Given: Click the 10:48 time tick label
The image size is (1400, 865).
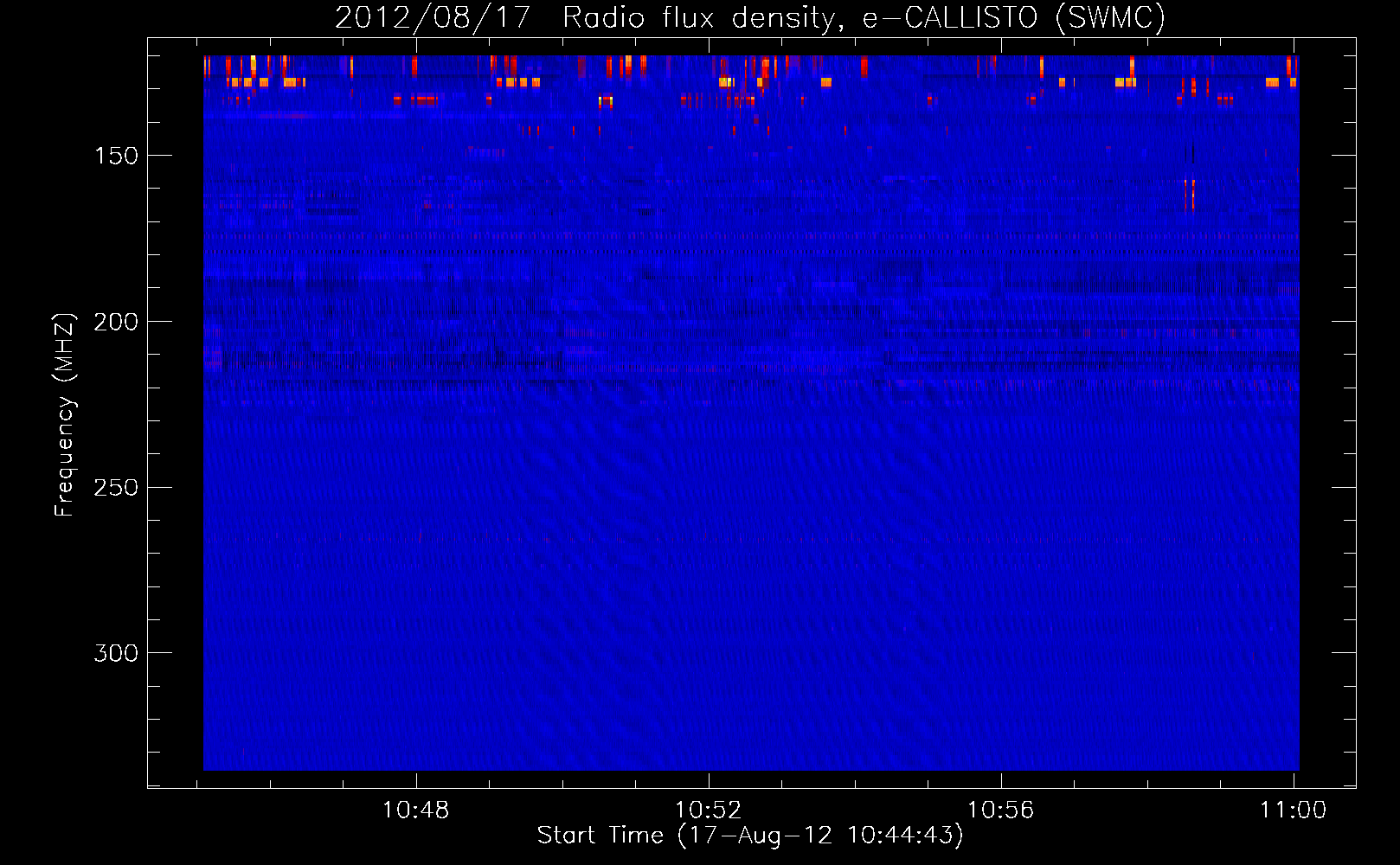Looking at the screenshot, I should (x=416, y=810).
